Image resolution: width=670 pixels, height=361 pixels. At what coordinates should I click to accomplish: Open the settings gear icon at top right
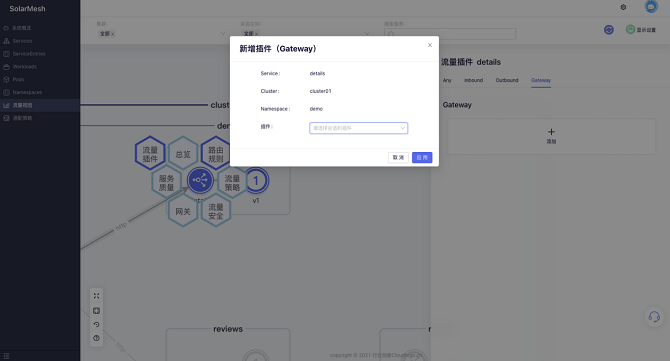pyautogui.click(x=623, y=7)
